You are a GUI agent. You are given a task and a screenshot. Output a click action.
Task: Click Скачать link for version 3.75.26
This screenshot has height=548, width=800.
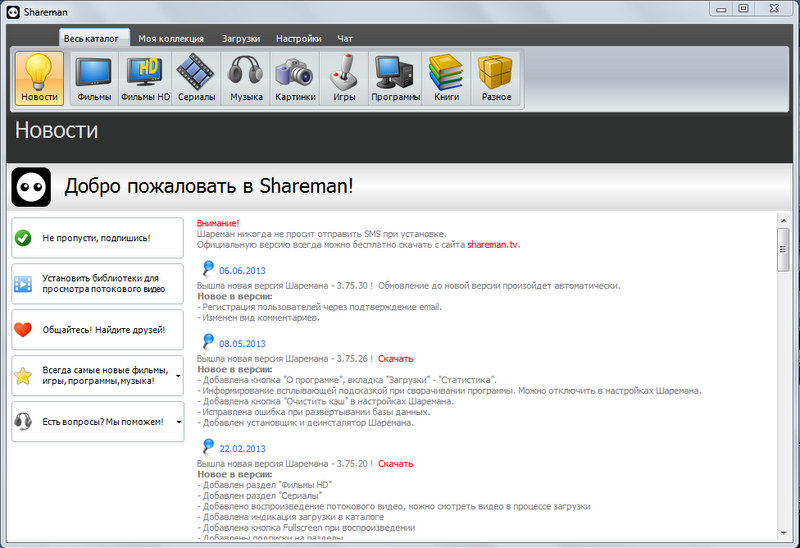click(x=395, y=359)
